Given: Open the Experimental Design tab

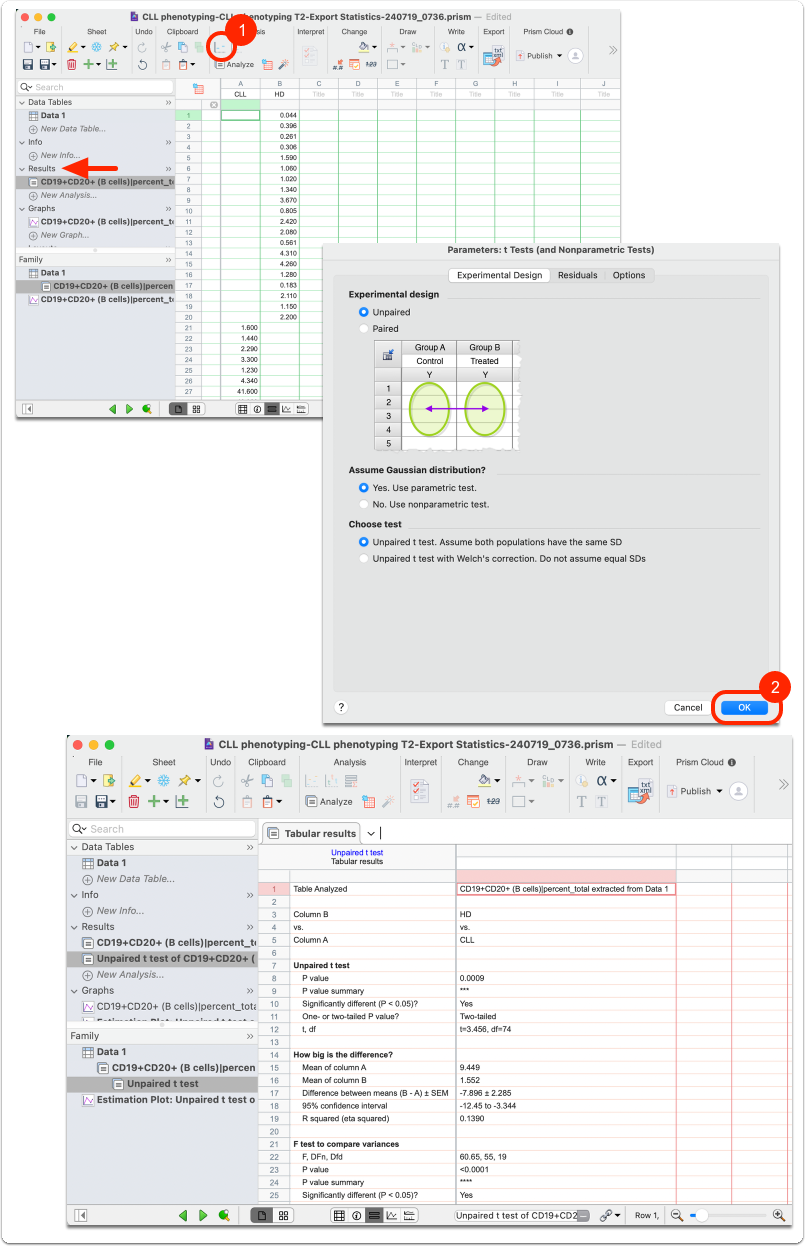Looking at the screenshot, I should (499, 275).
